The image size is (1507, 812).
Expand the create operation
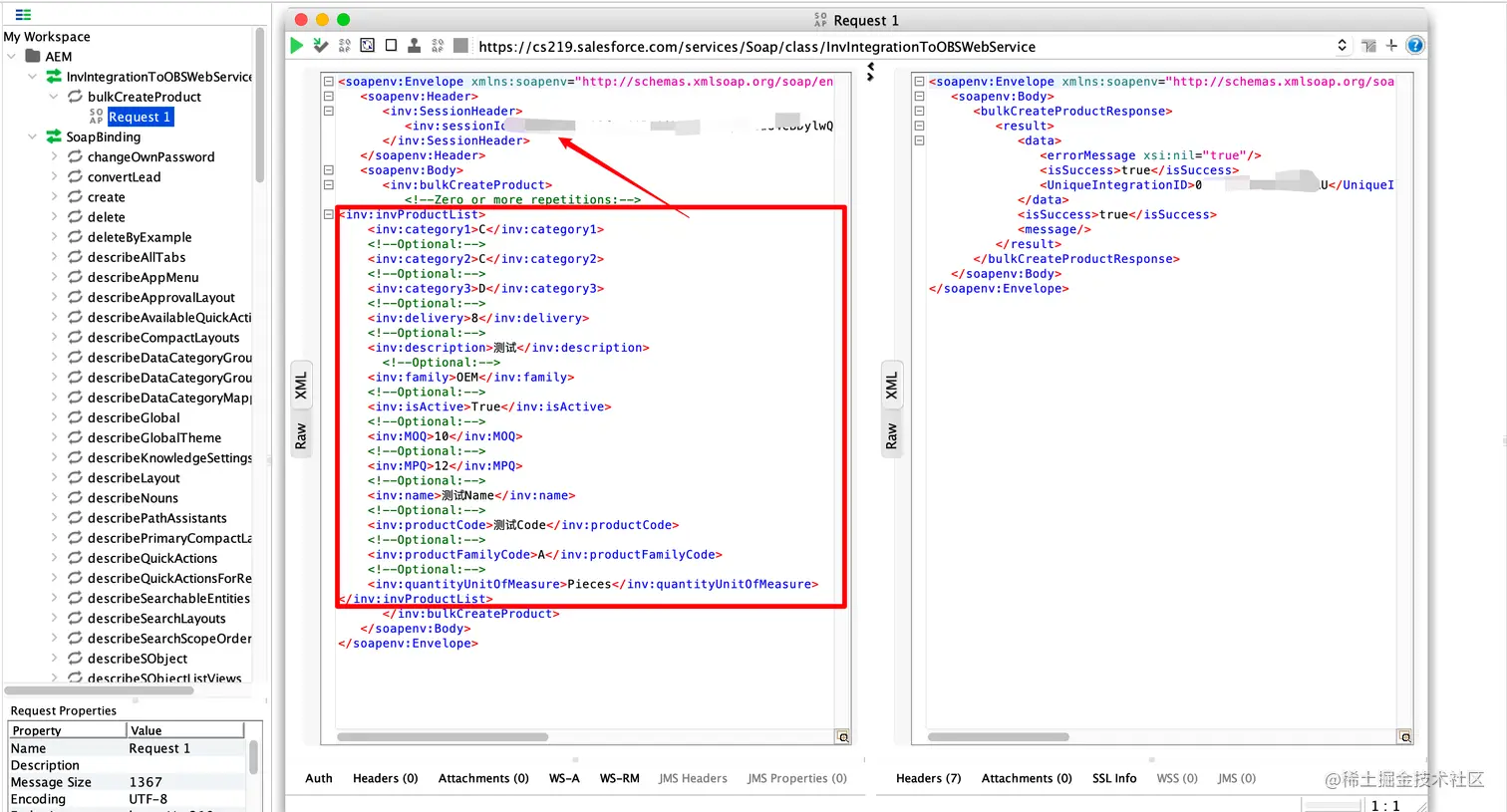[54, 196]
